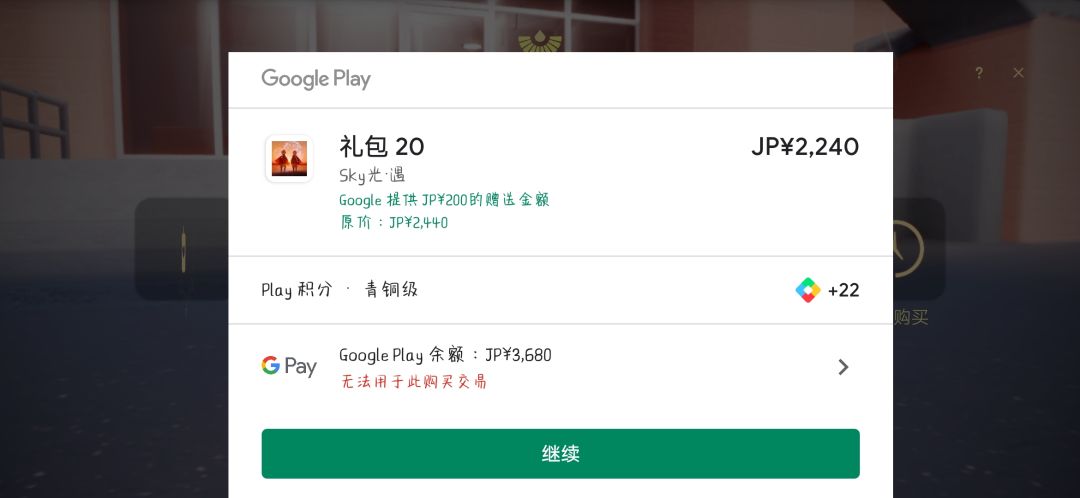Click the clock icon behind dialog

coord(908,248)
